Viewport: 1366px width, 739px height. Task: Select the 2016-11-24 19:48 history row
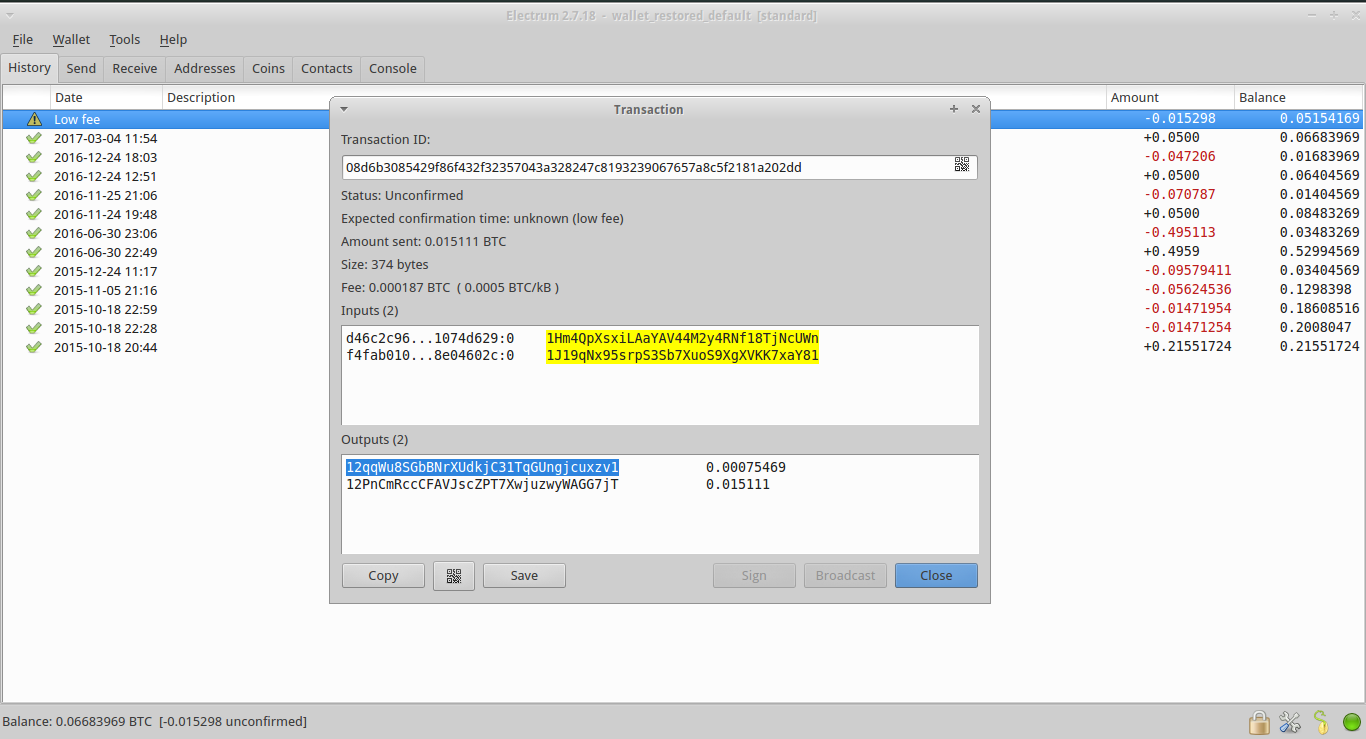click(683, 214)
